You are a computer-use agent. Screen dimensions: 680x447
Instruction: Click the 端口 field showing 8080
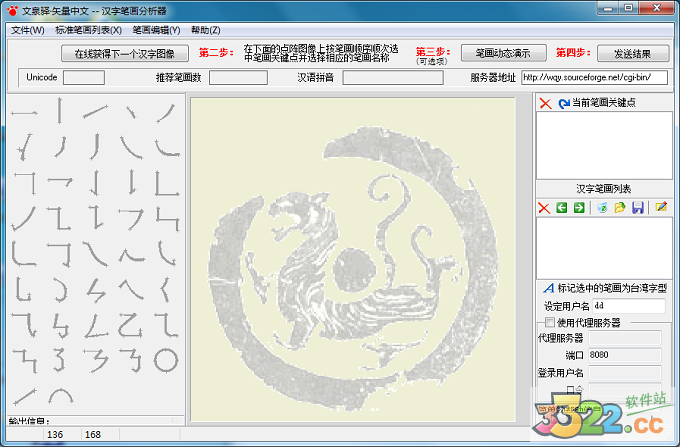pyautogui.click(x=625, y=355)
